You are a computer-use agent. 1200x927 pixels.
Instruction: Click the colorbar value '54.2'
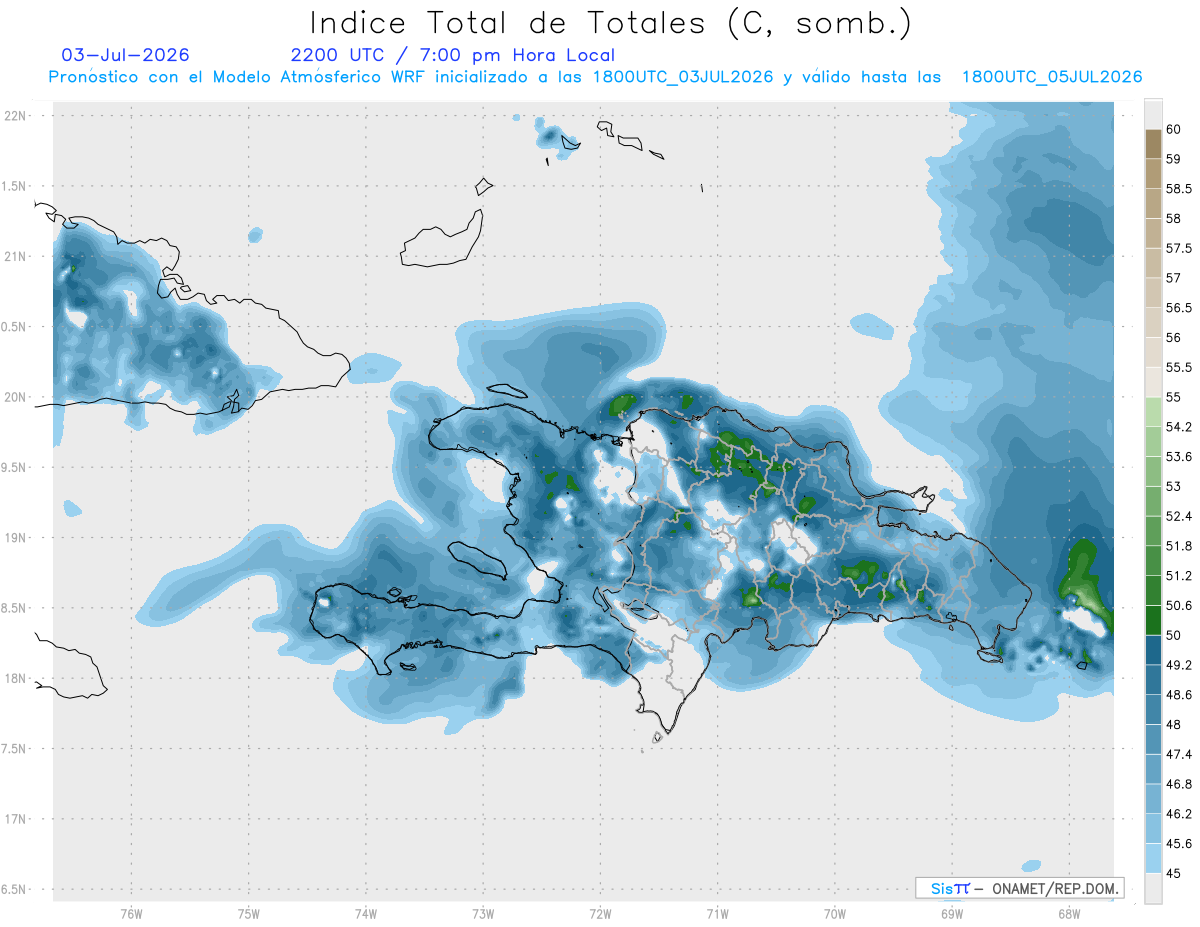coord(1179,427)
